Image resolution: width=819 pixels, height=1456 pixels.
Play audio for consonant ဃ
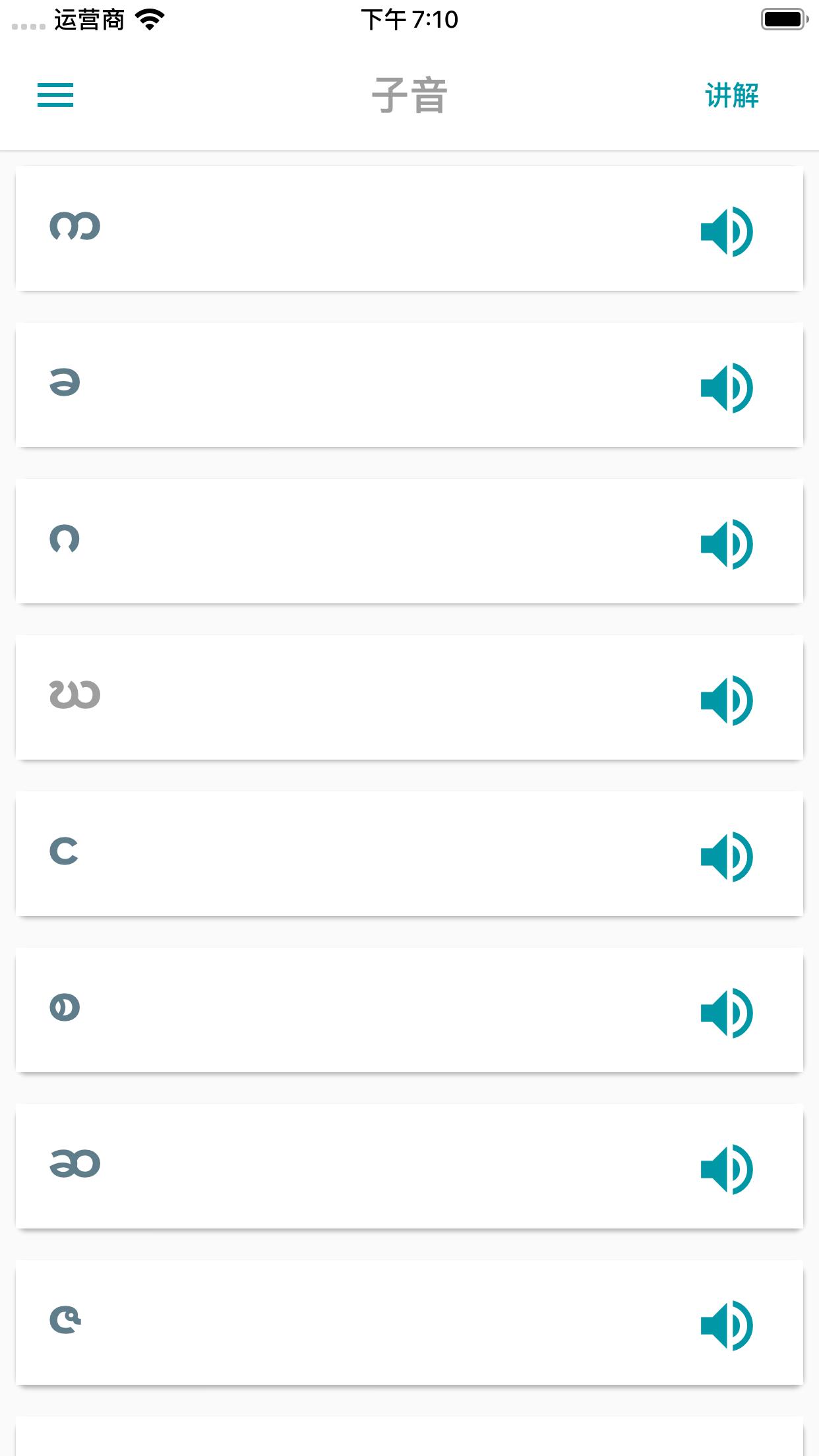[x=727, y=700]
